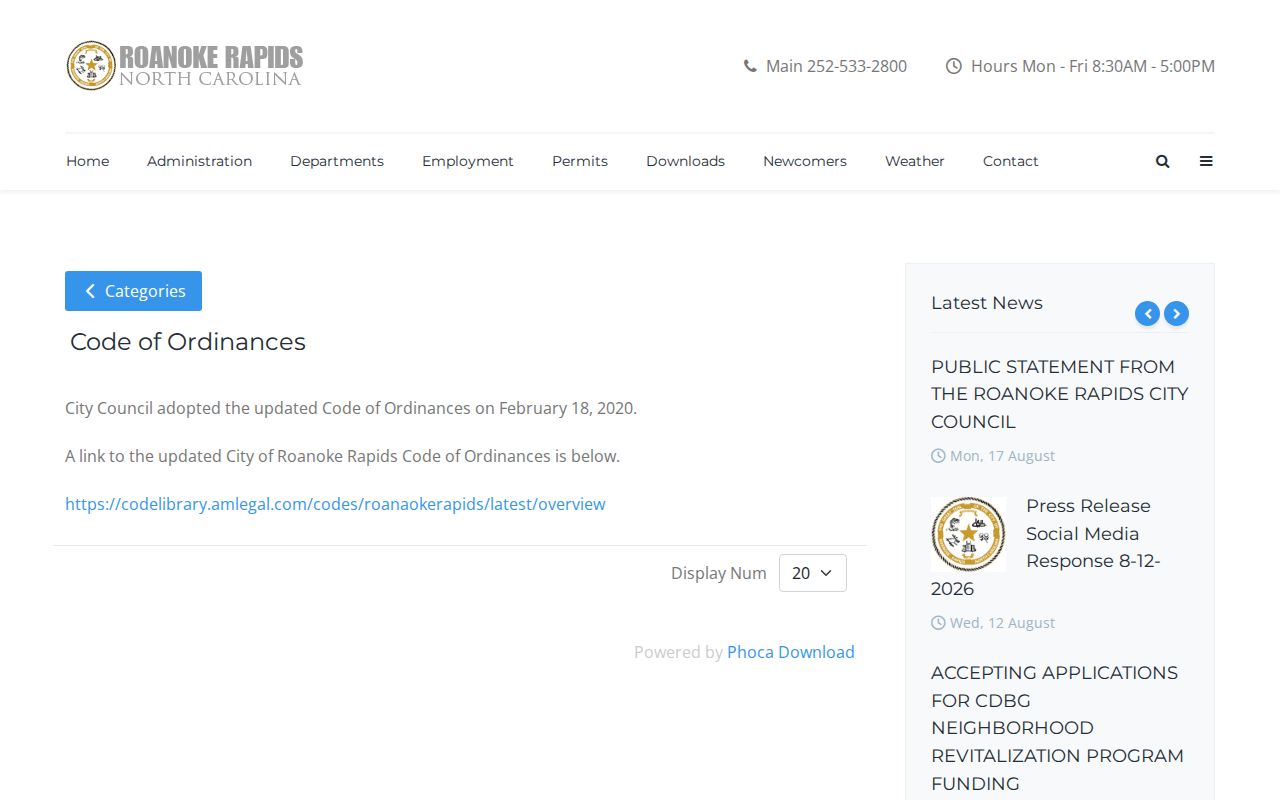Open the Display Num dropdown
The width and height of the screenshot is (1280, 800).
click(813, 573)
